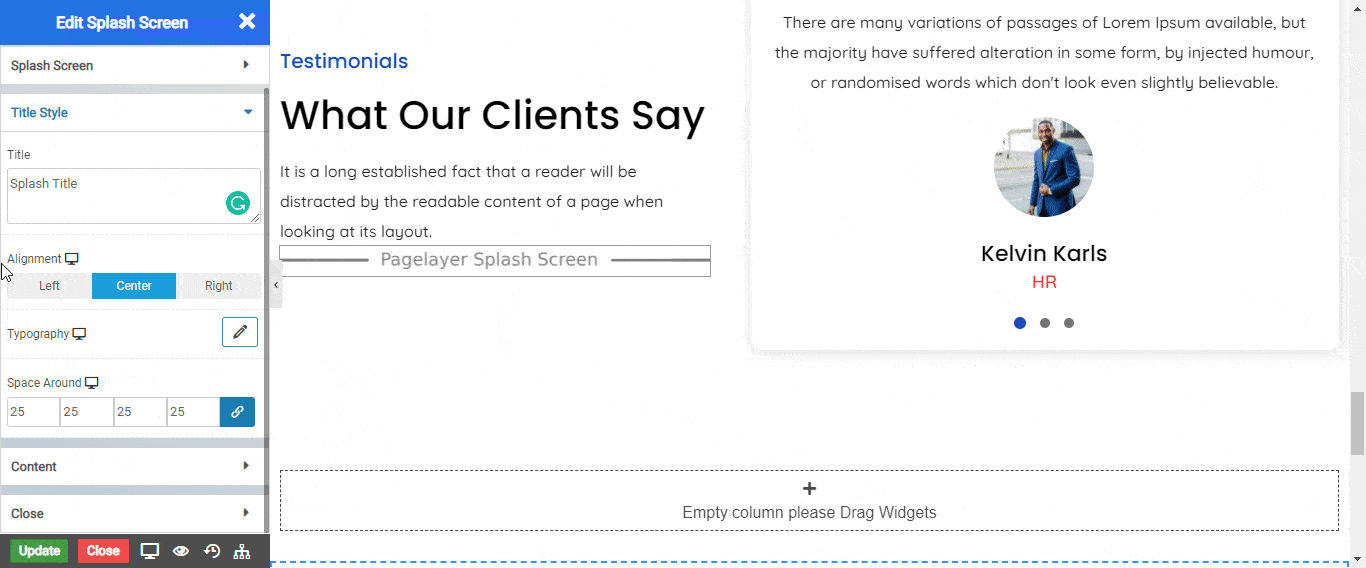Open the navigator tree structure icon
Viewport: 1366px width, 568px height.
pos(242,551)
